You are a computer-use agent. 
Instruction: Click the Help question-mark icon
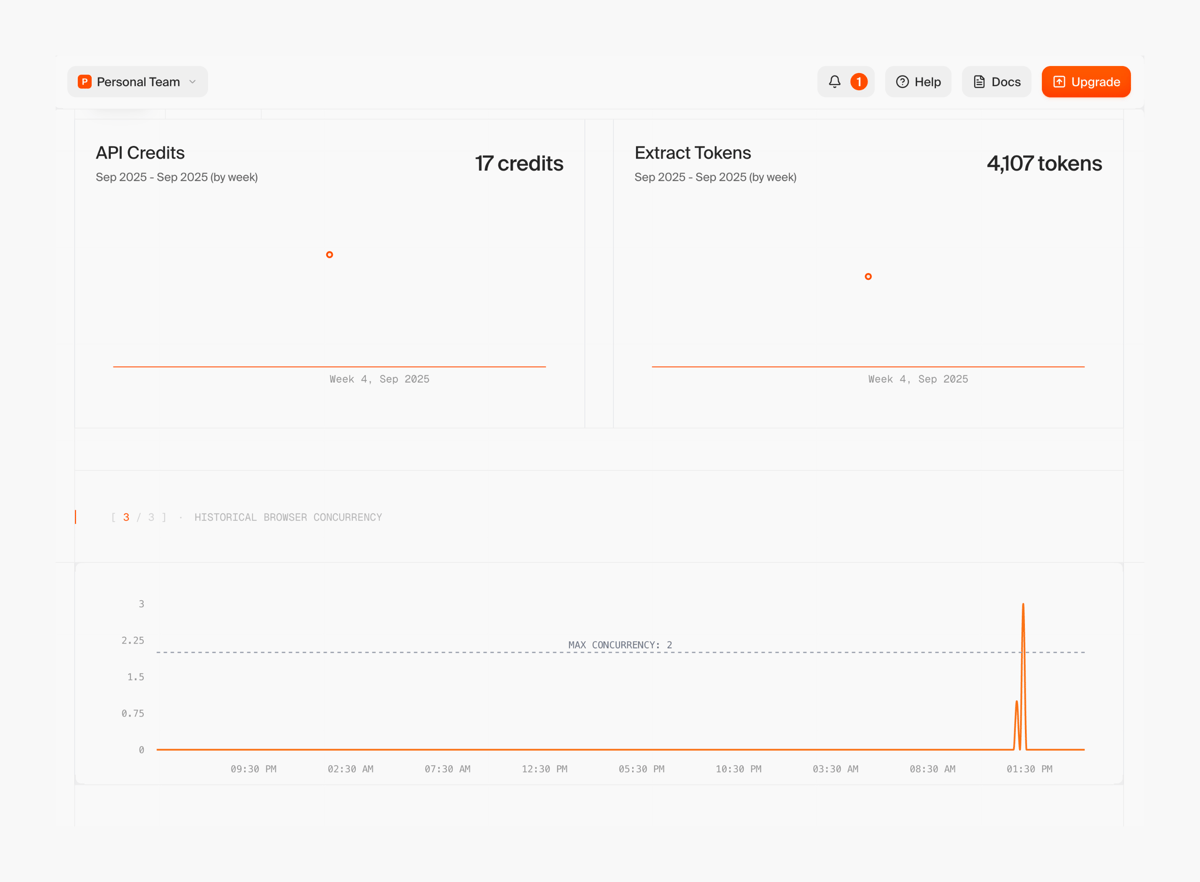903,81
